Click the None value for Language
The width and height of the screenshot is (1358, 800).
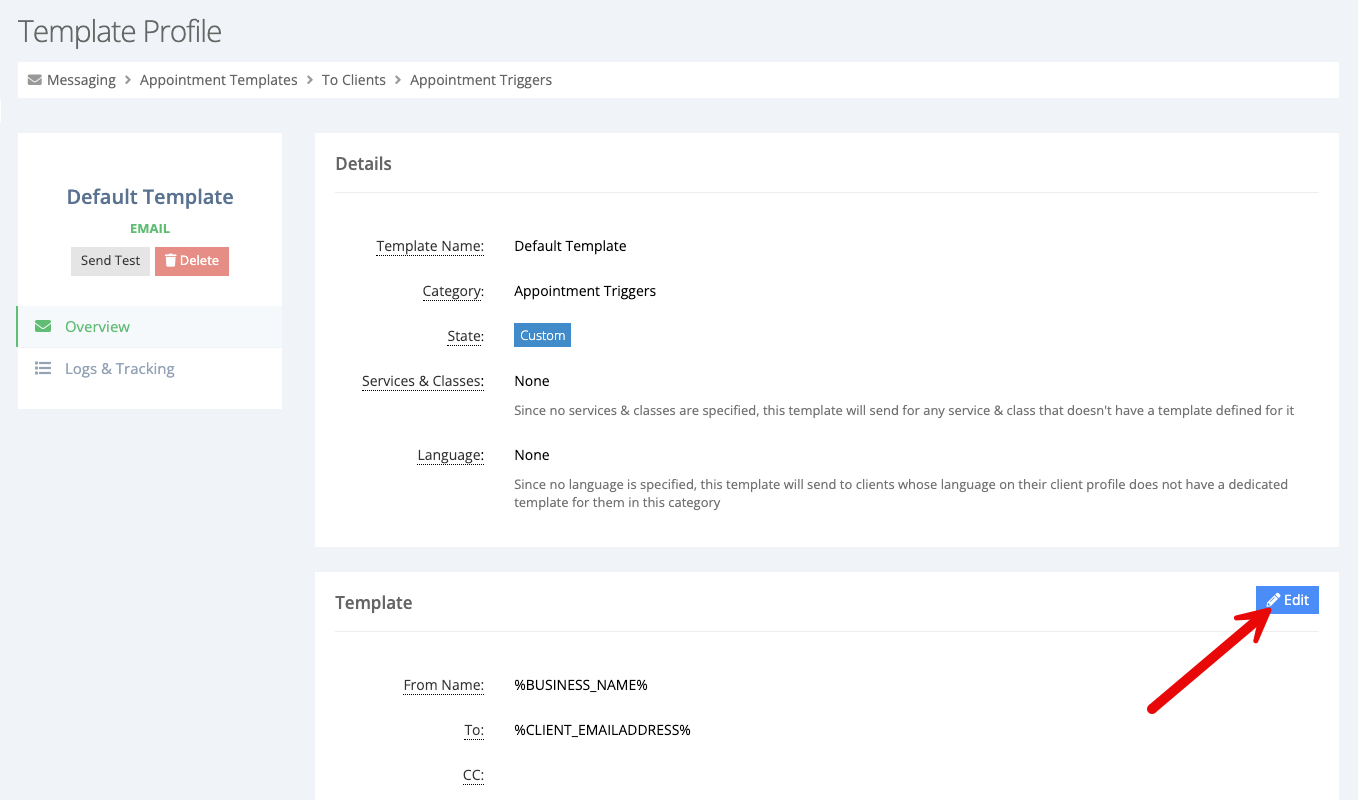click(532, 455)
